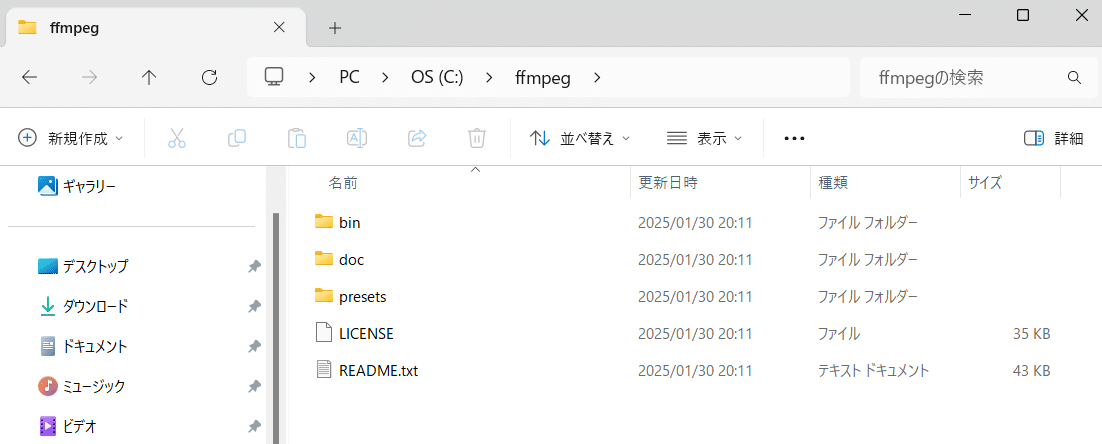Open ギャラリー in navigation pane
This screenshot has height=444, width=1102.
click(x=77, y=186)
